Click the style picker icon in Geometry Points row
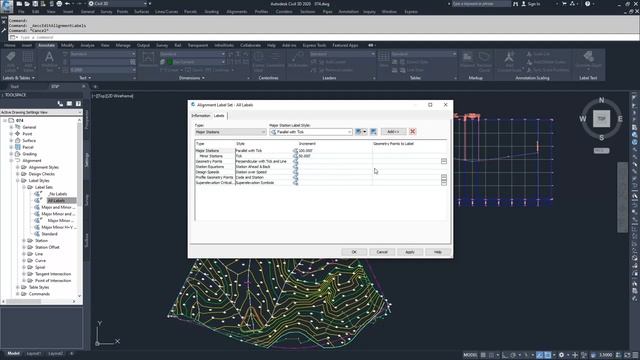This screenshot has height=360, width=640. pyautogui.click(x=295, y=161)
